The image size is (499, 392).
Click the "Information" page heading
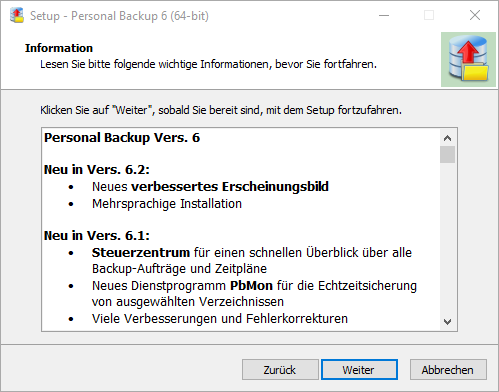(59, 48)
